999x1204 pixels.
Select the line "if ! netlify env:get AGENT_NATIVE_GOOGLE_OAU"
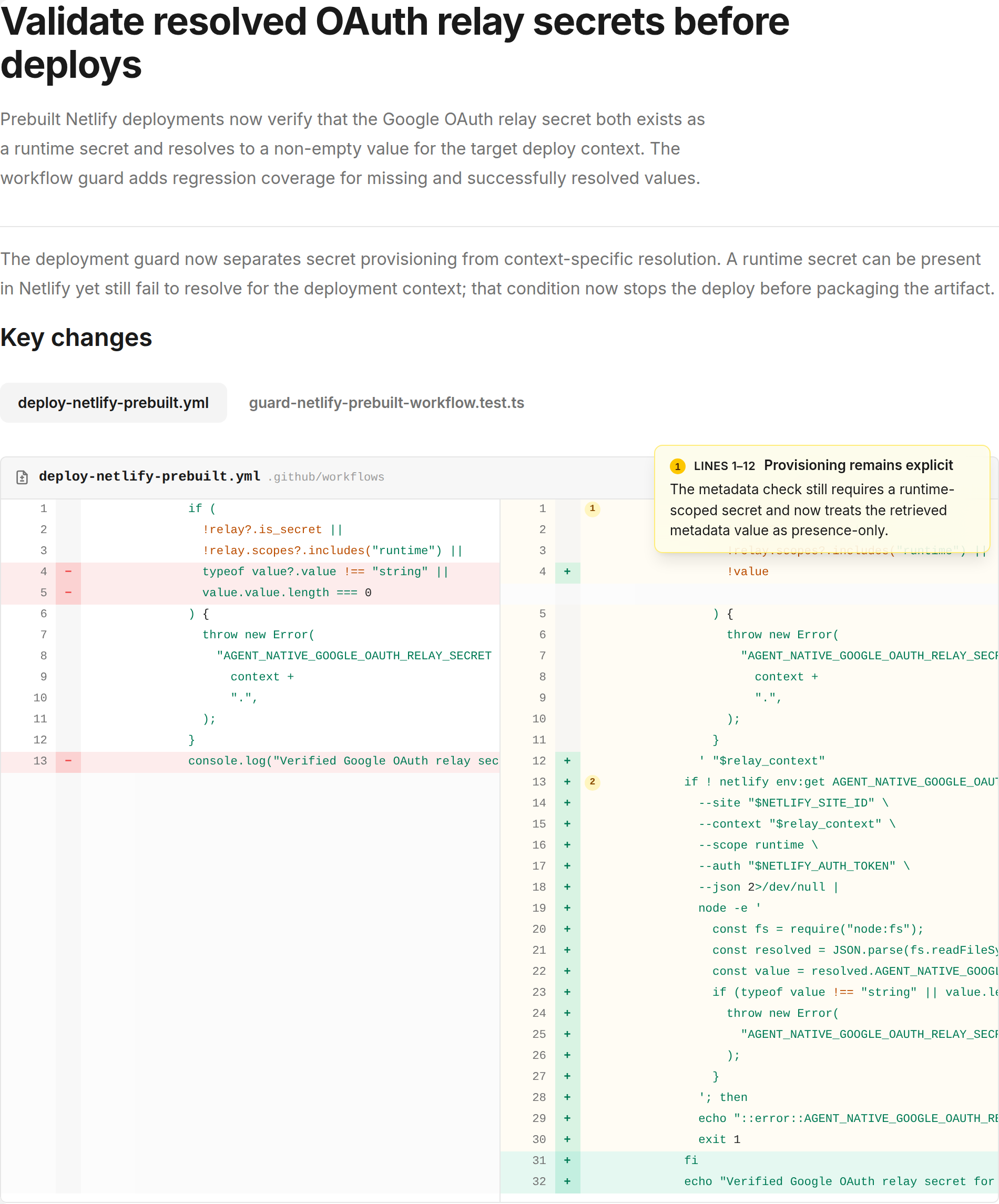pyautogui.click(x=750, y=782)
